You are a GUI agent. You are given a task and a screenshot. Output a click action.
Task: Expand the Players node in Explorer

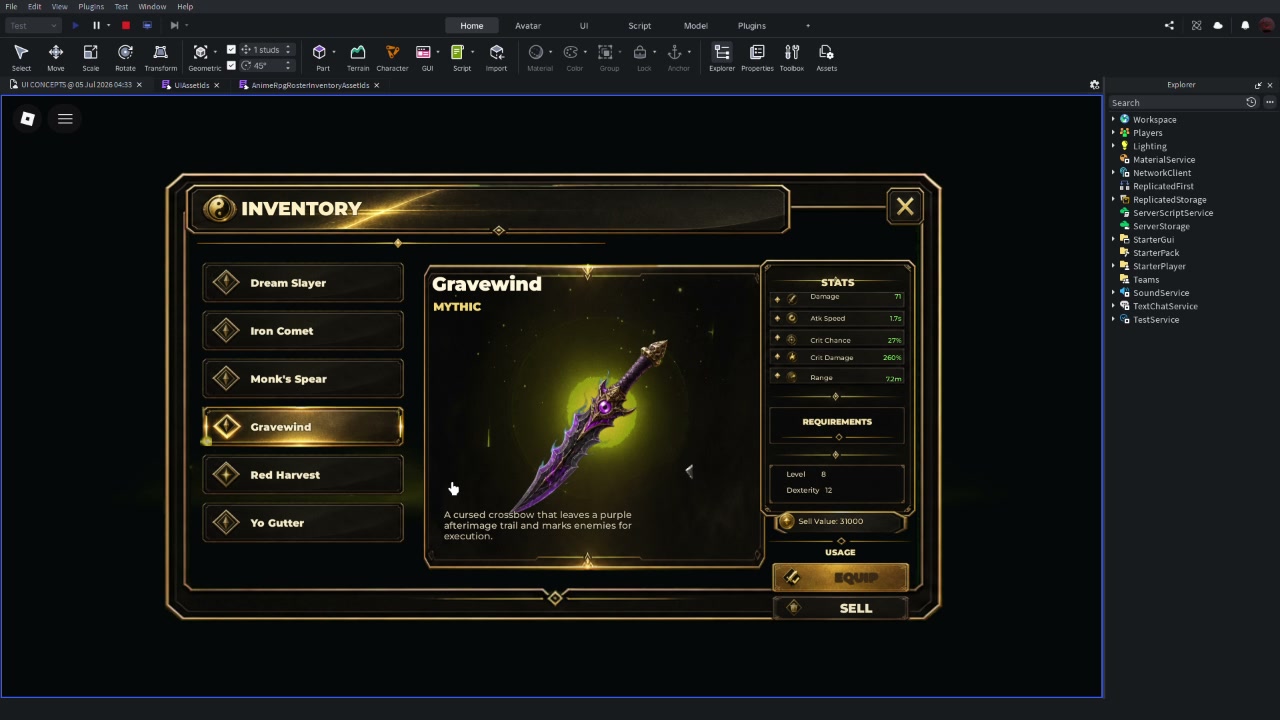click(x=1113, y=132)
